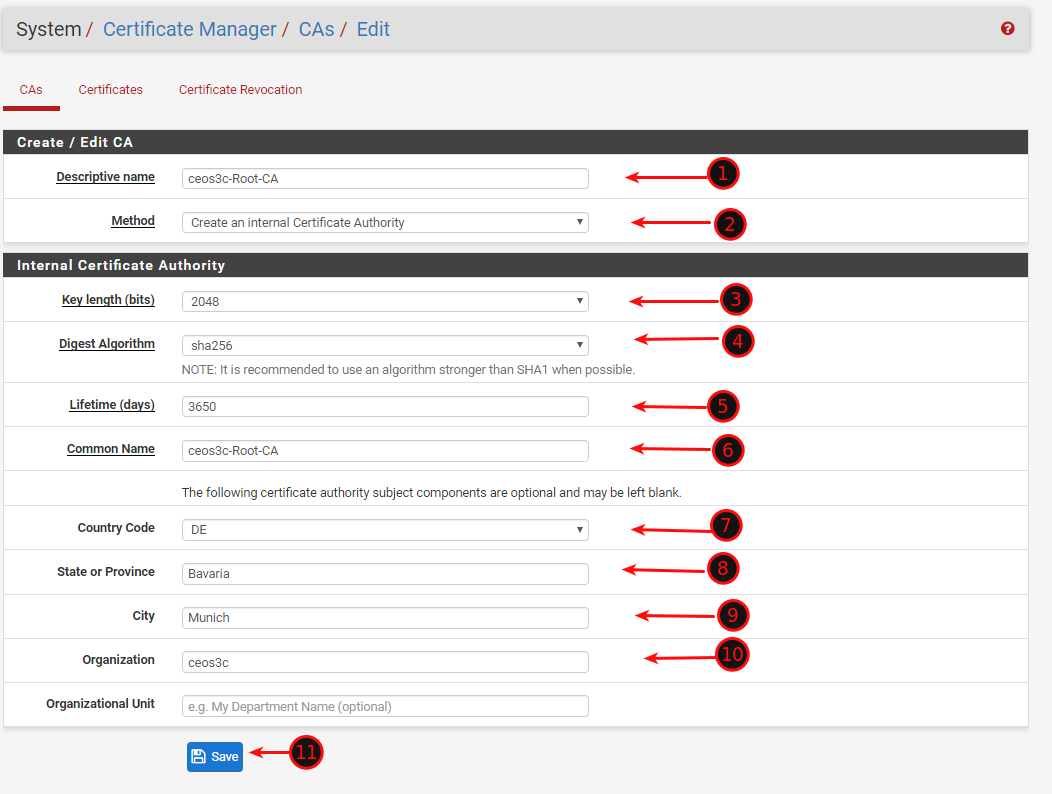This screenshot has height=794, width=1052.
Task: Open the Digest Algorithm dropdown
Action: tap(385, 346)
